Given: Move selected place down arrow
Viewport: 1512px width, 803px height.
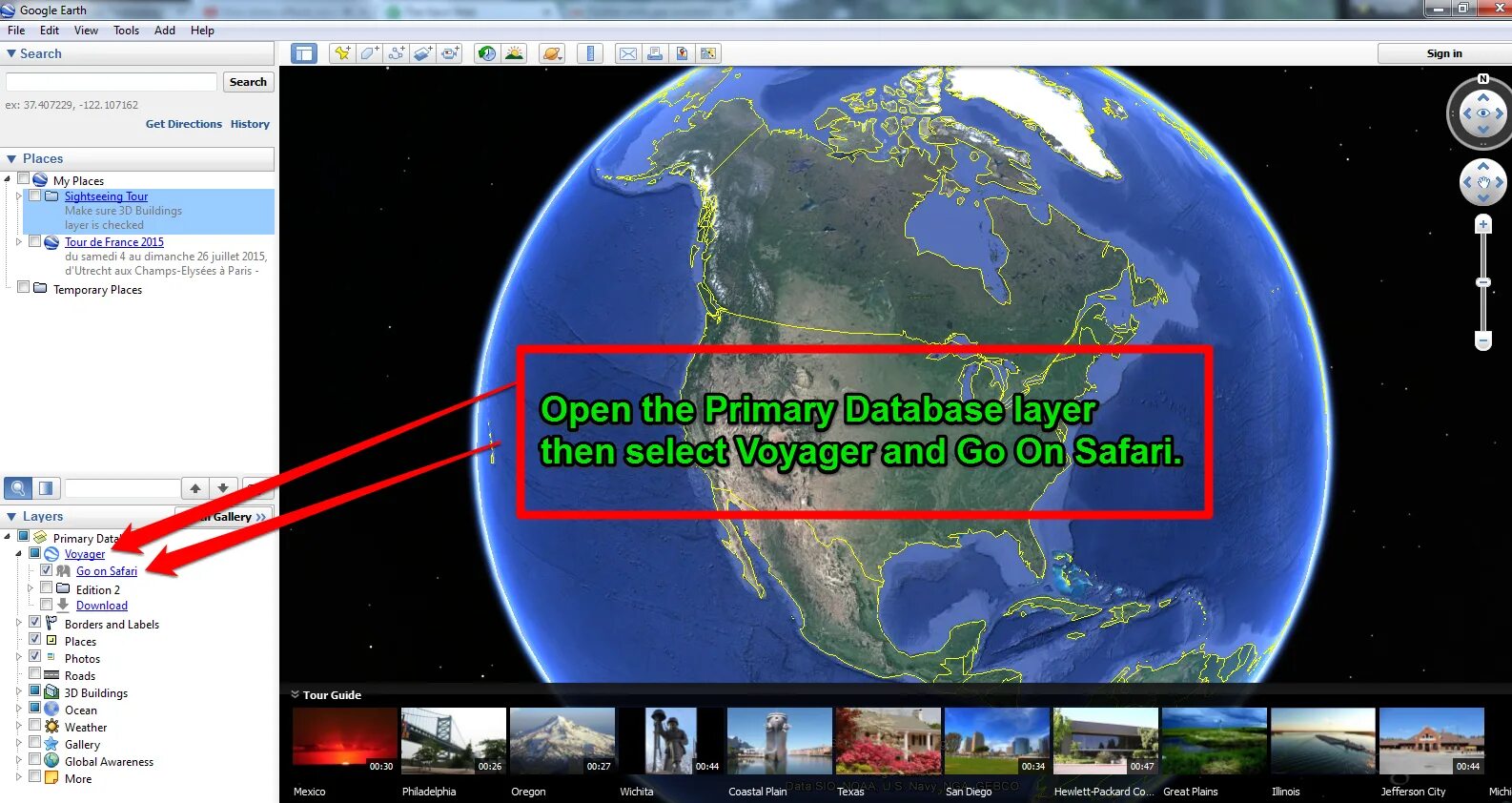Looking at the screenshot, I should pos(223,488).
